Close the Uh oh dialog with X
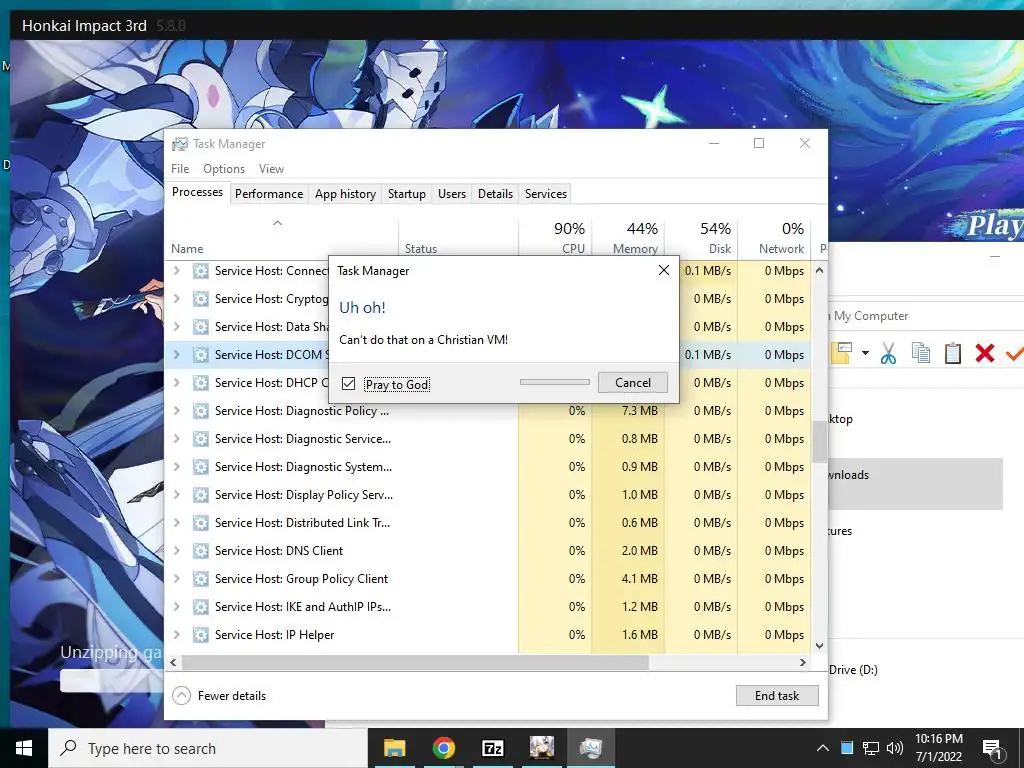 tap(664, 270)
